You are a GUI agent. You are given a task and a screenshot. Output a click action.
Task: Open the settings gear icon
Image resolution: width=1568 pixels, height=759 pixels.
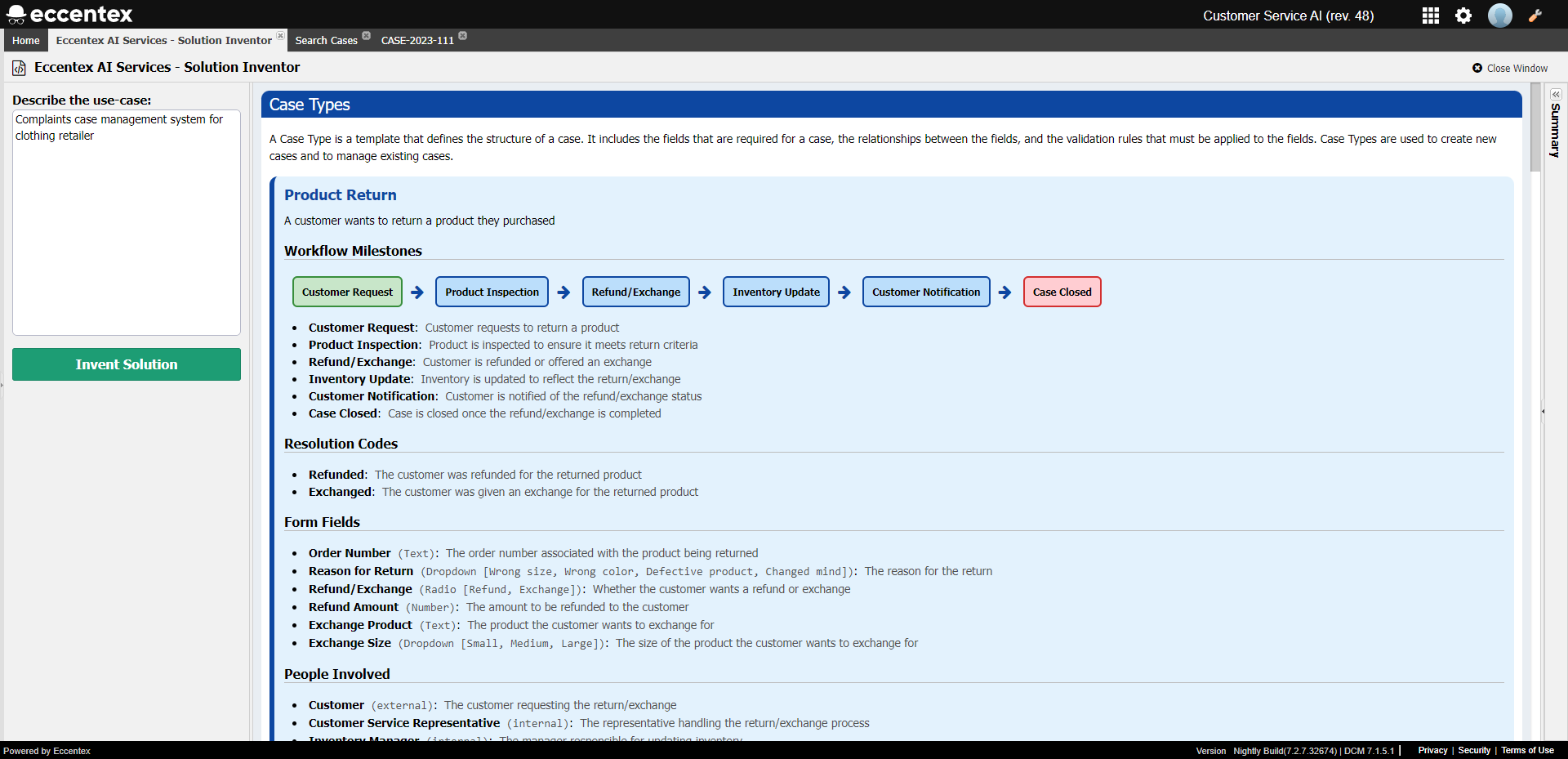[x=1463, y=16]
